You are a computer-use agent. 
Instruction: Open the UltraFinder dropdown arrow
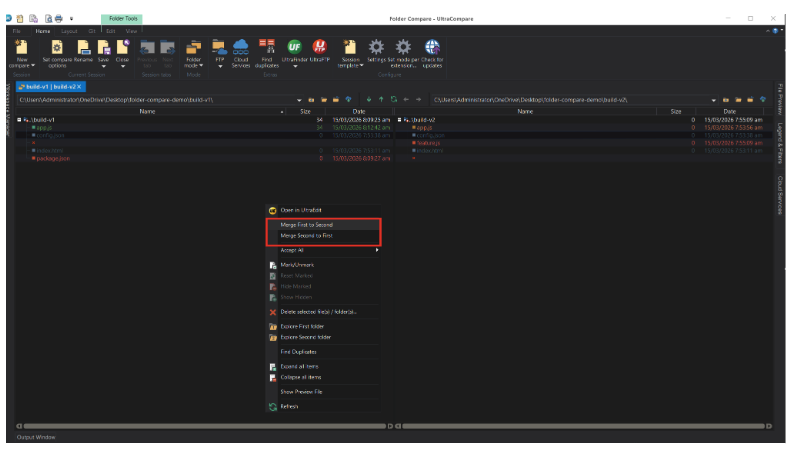click(x=295, y=66)
